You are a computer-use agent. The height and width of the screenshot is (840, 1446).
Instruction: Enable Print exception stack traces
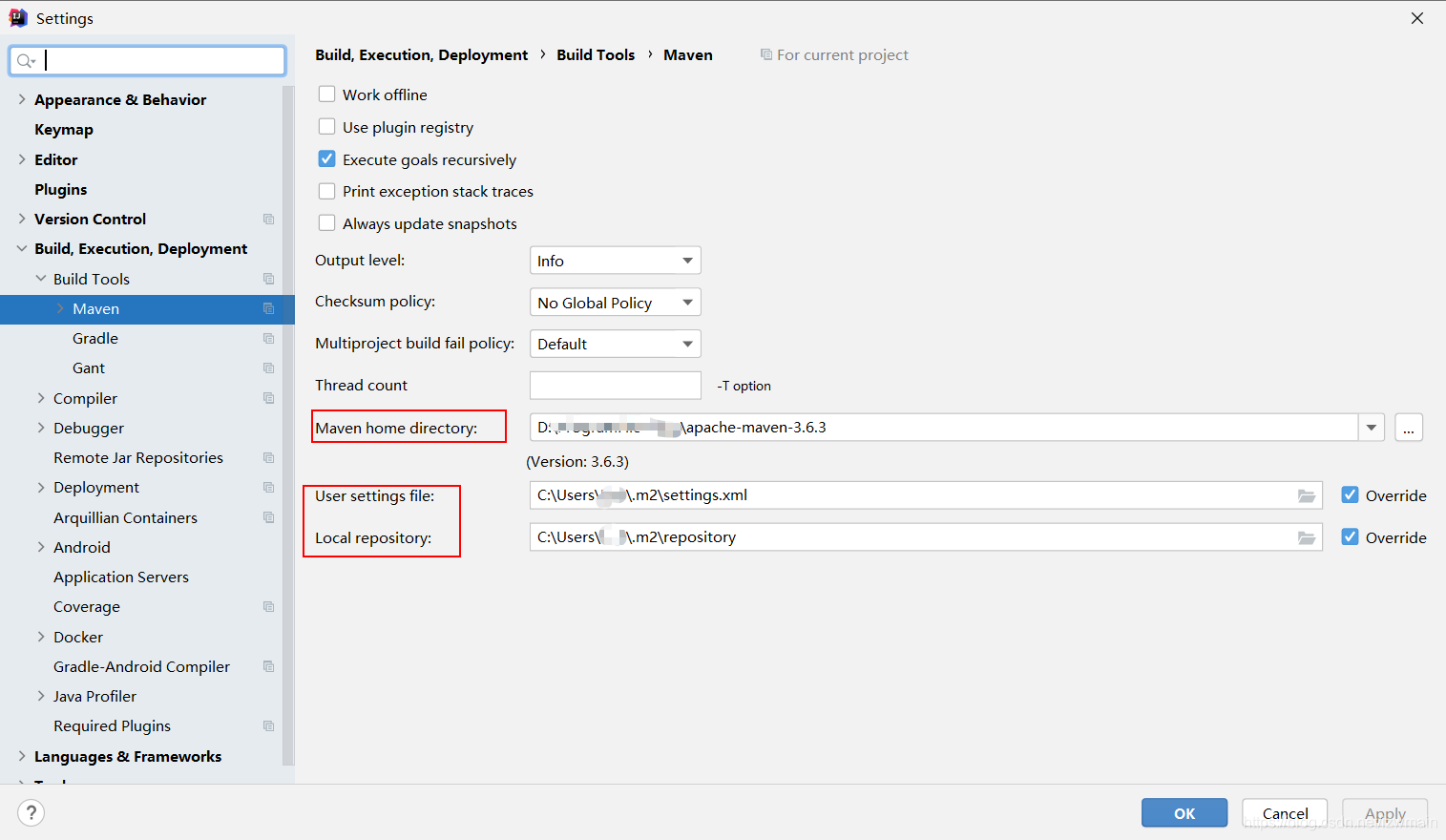[326, 191]
